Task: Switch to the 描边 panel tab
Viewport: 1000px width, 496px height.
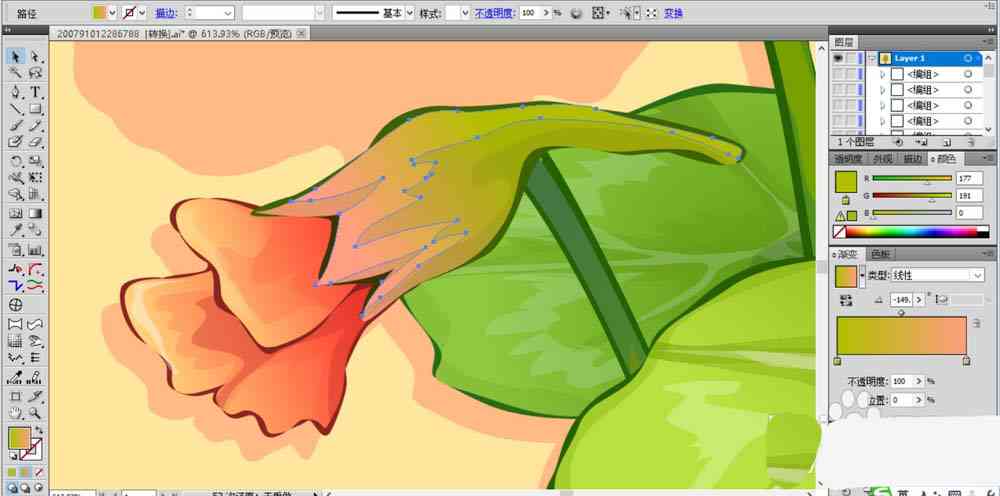Action: 913,158
